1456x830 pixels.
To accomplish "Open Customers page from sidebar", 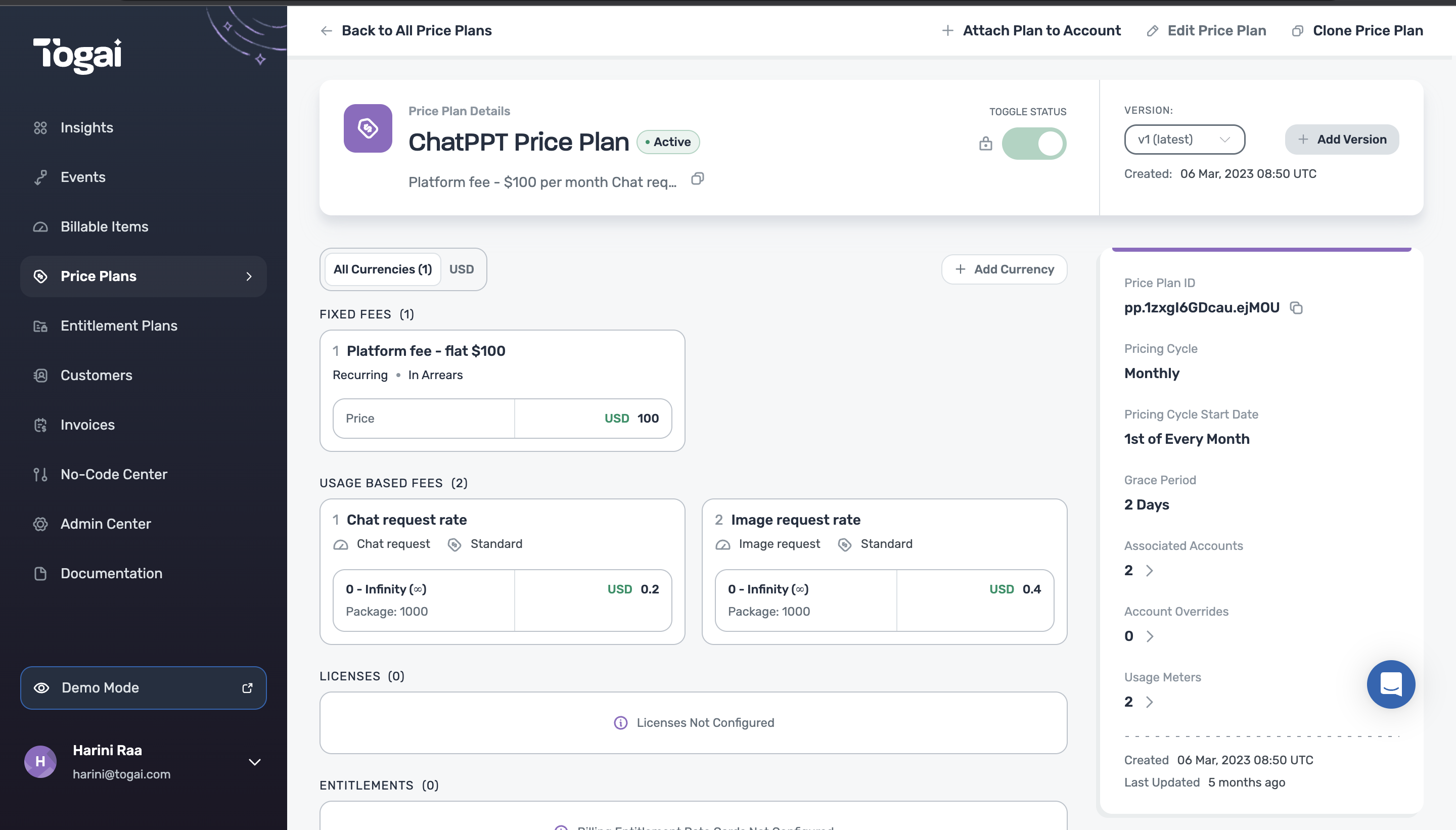I will click(x=143, y=375).
